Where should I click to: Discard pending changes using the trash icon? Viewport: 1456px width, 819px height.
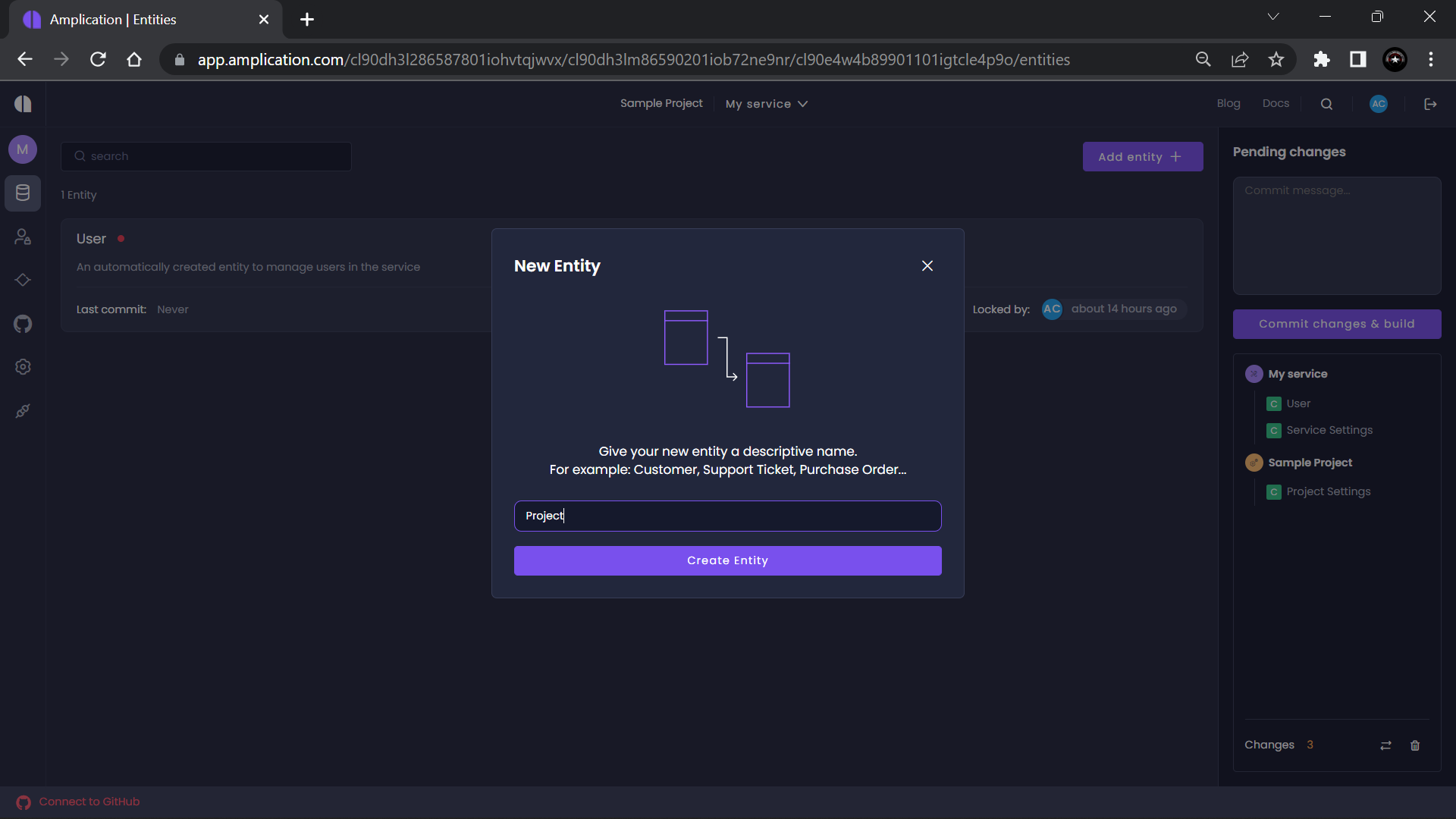pos(1414,745)
